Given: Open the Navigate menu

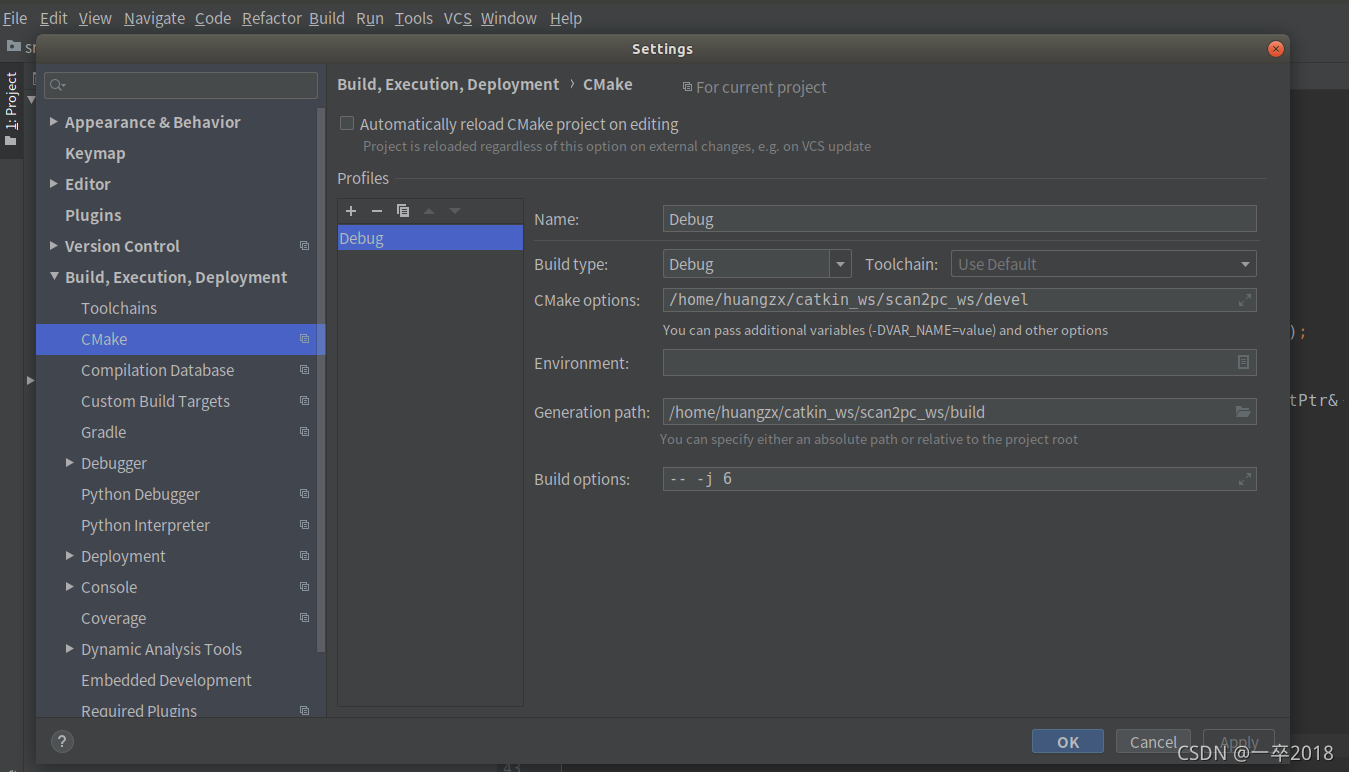Looking at the screenshot, I should click(154, 18).
